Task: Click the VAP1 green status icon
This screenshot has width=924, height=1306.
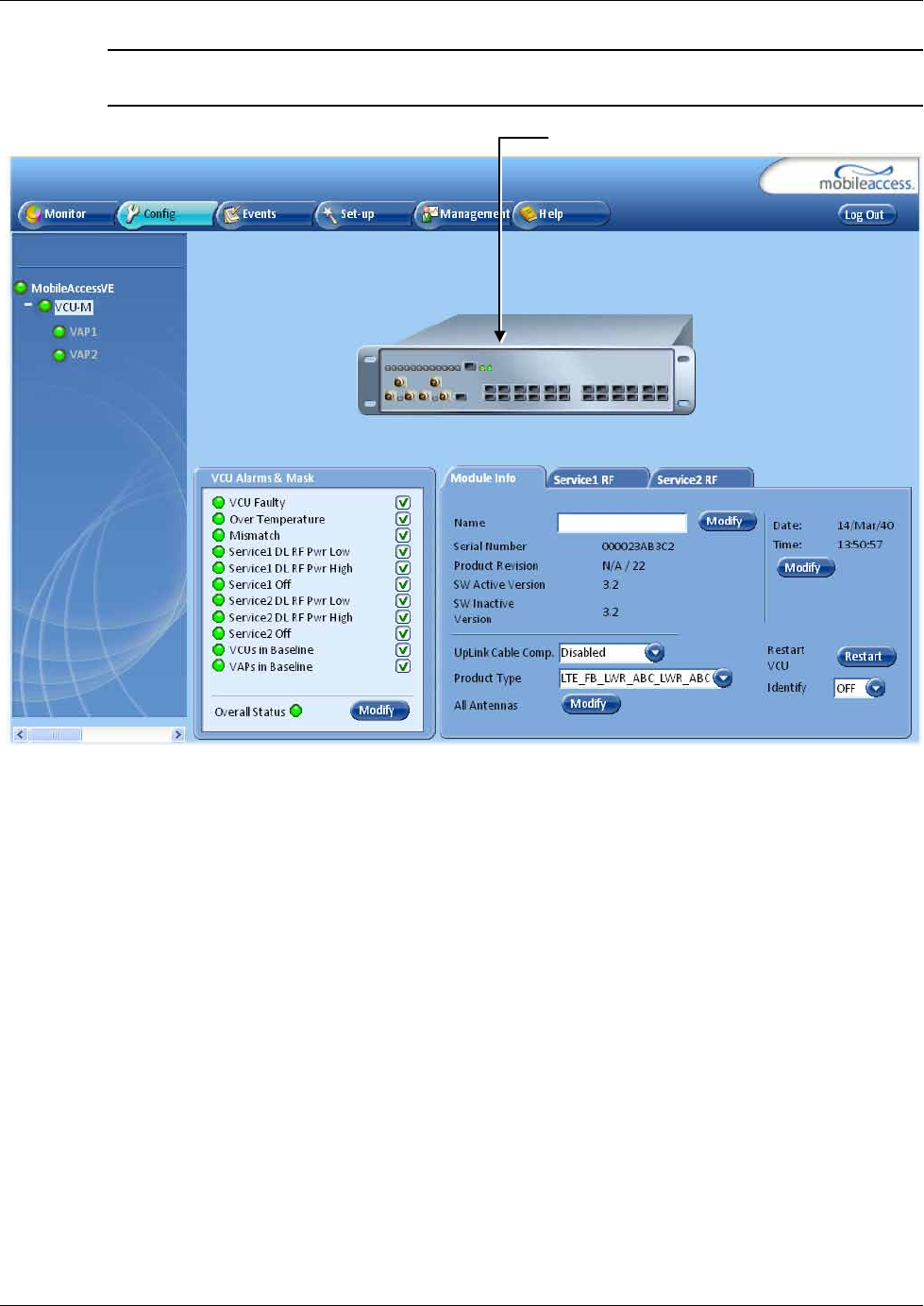Action: point(59,332)
